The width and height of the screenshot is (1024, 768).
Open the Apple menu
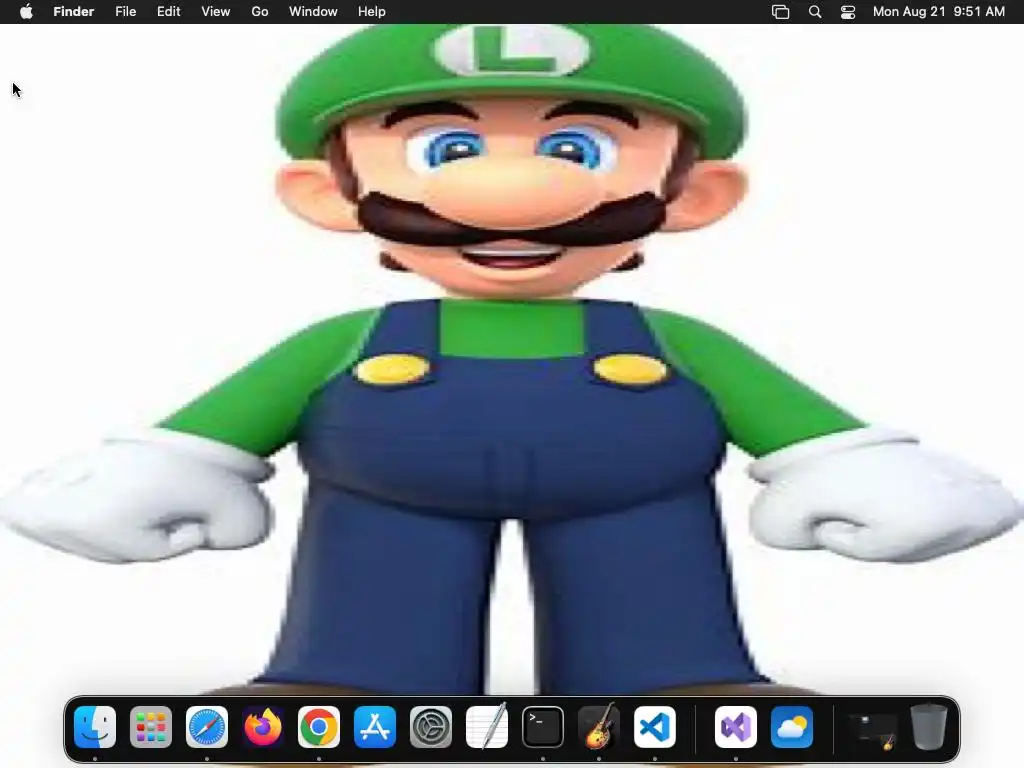pyautogui.click(x=26, y=12)
